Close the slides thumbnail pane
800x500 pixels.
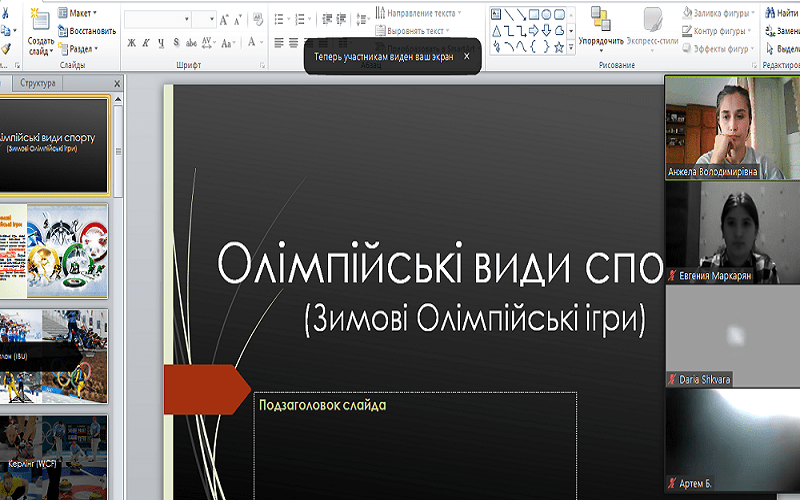pyautogui.click(x=117, y=84)
